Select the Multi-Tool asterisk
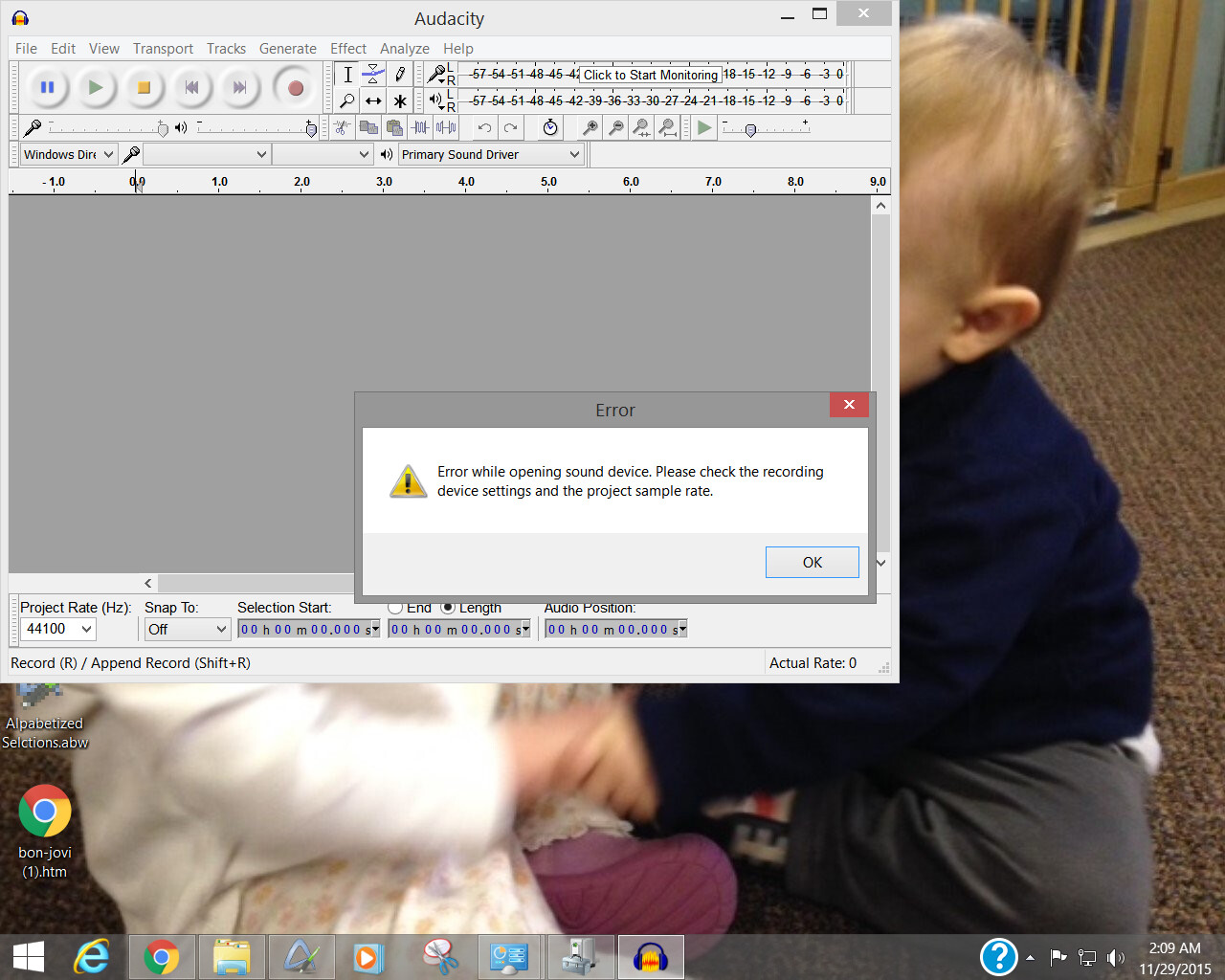1225x980 pixels. [400, 100]
